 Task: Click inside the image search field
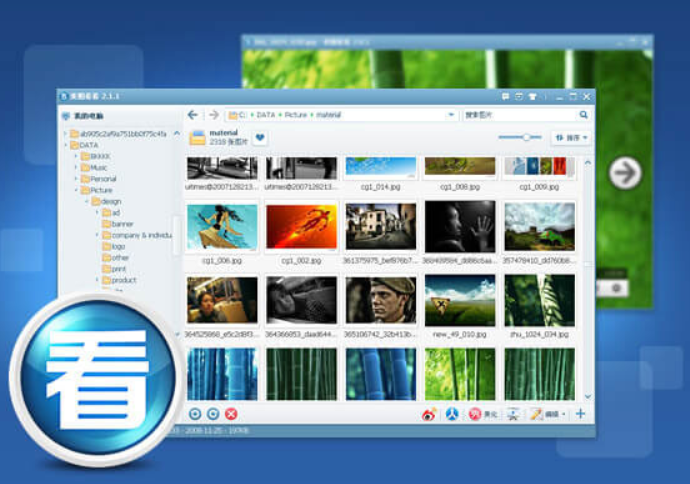[x=520, y=115]
